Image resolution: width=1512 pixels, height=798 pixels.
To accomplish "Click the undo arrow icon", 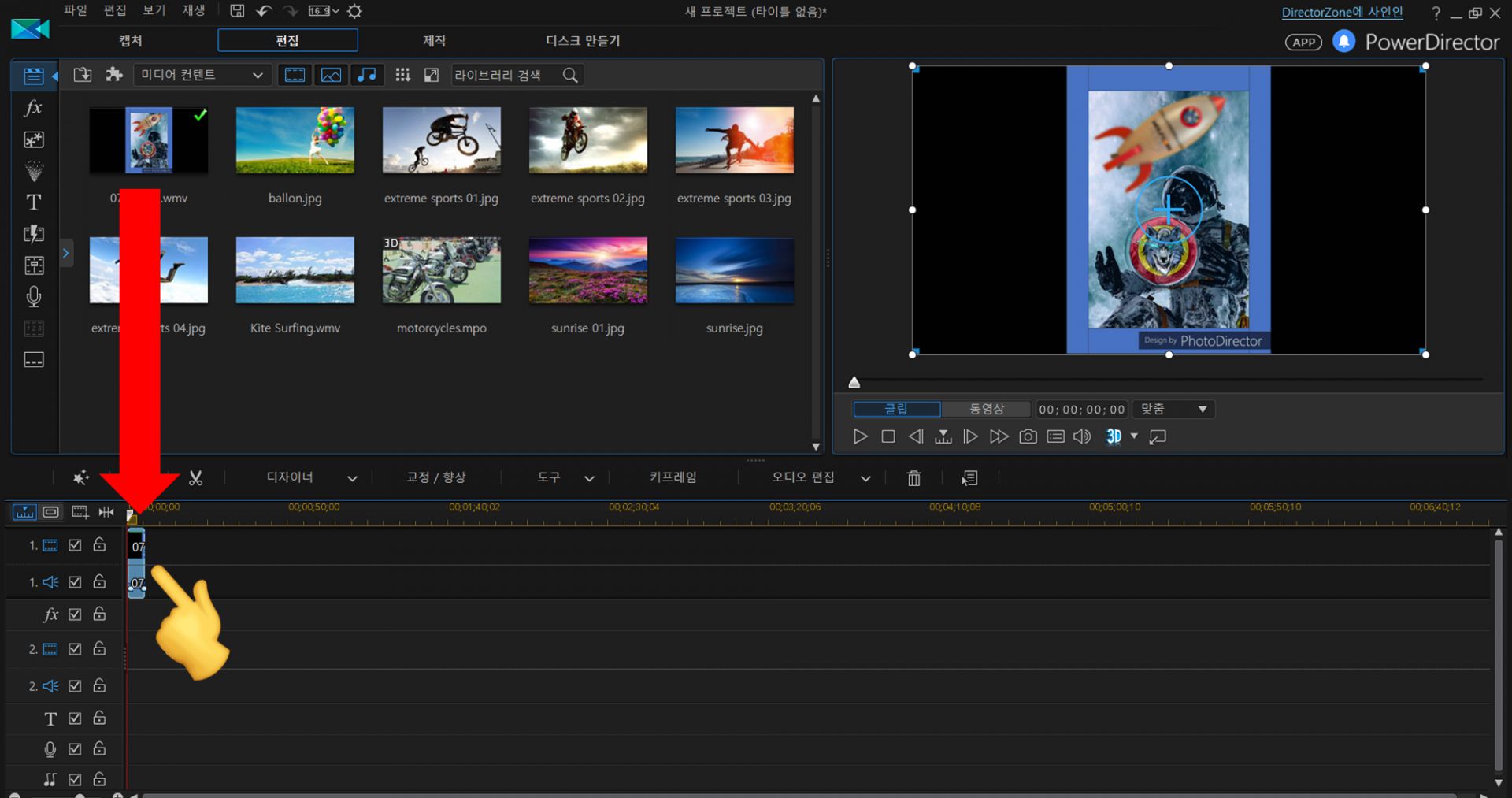I will pos(264,11).
